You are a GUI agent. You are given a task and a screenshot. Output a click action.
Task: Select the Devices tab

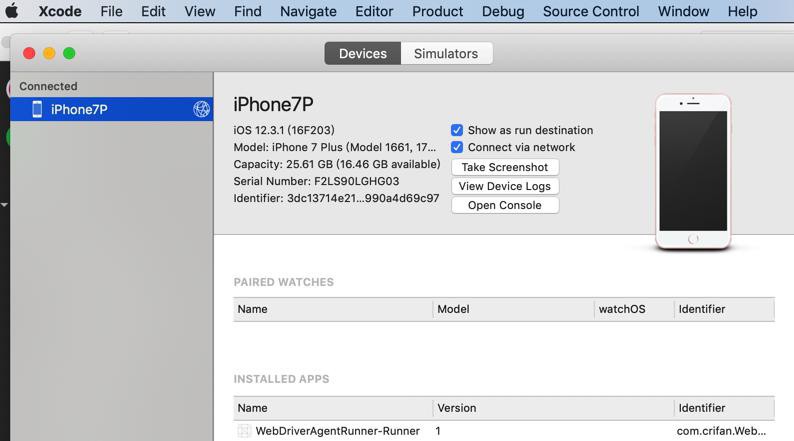click(x=363, y=53)
